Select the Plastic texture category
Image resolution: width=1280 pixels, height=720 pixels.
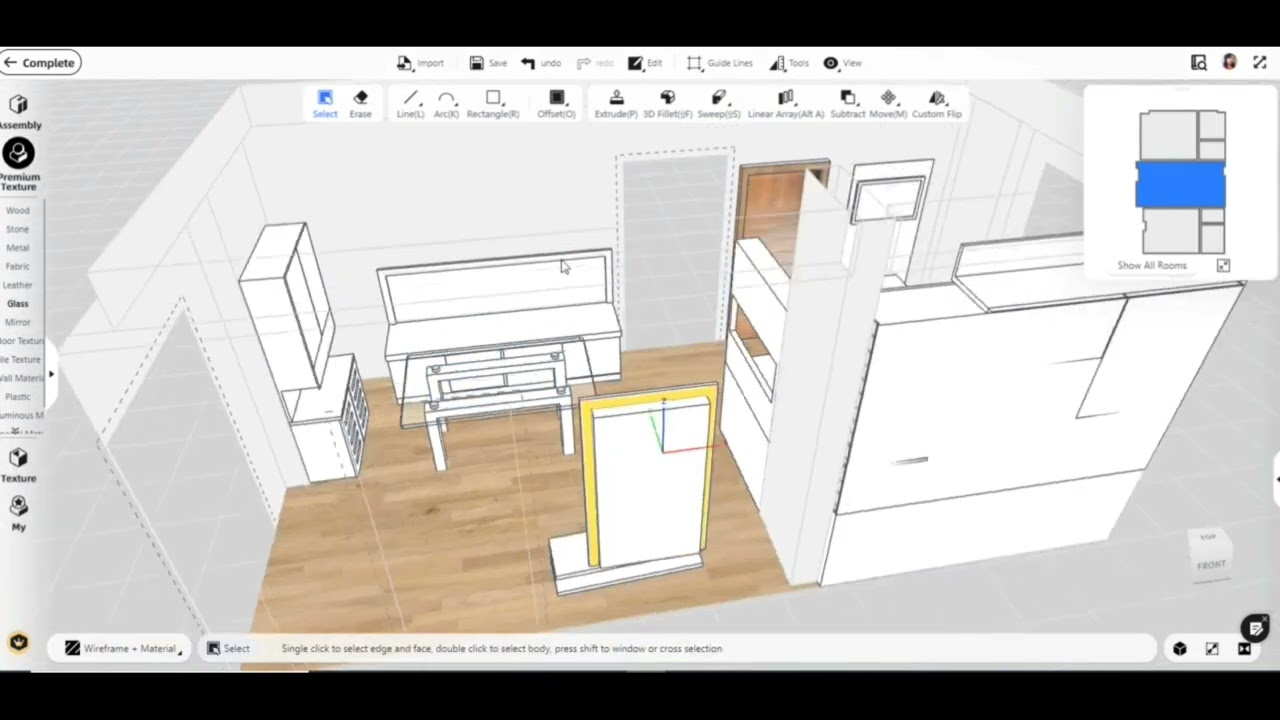[18, 397]
